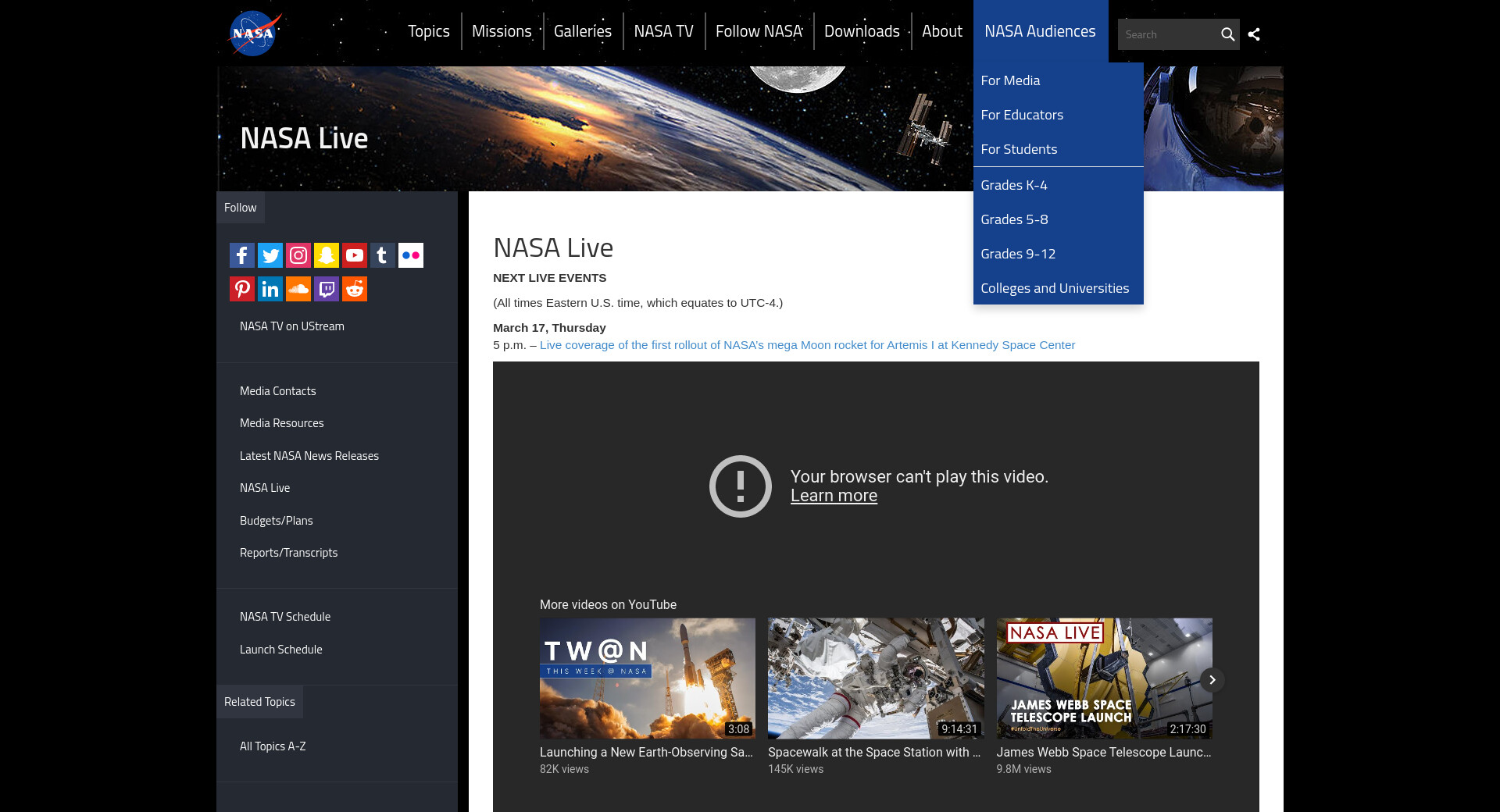Image resolution: width=1500 pixels, height=812 pixels.
Task: Open NASA's Facebook page icon
Action: 242,255
